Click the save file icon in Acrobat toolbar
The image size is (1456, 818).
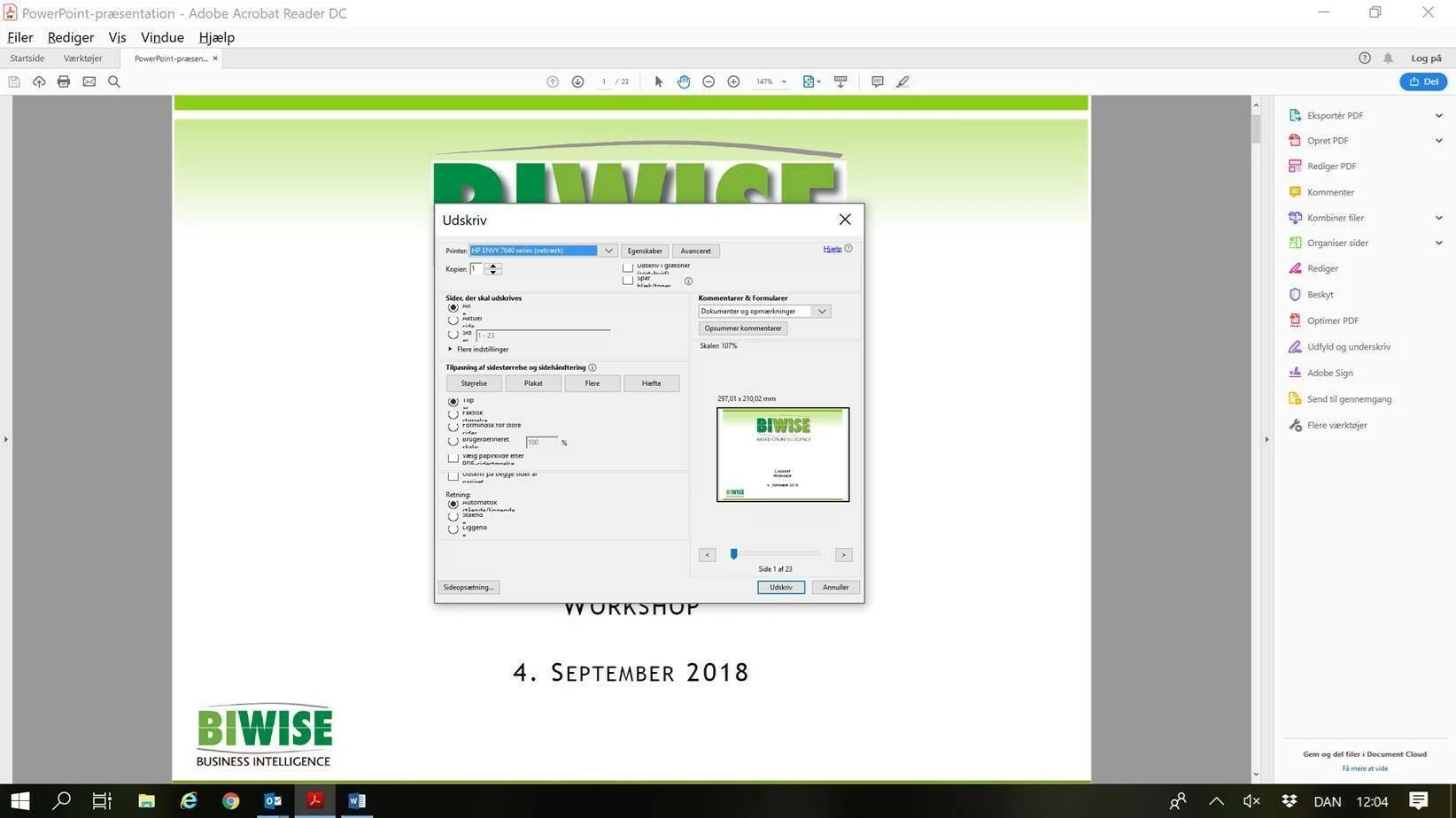(x=14, y=81)
